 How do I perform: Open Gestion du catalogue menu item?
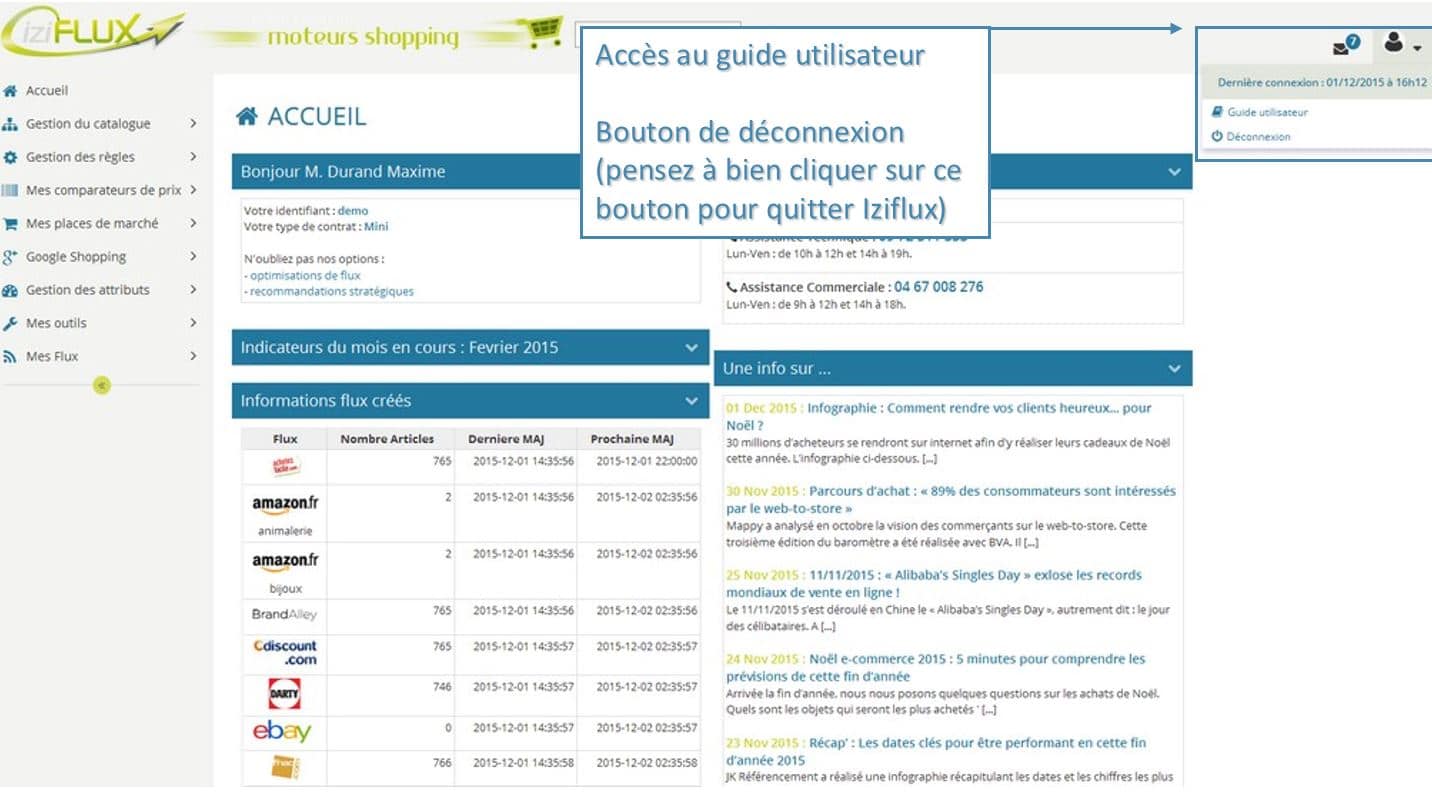coord(88,124)
